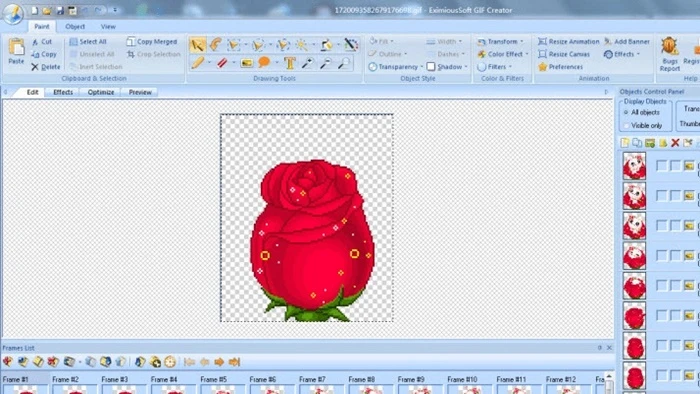Choose the orange speech bubble shape tool
This screenshot has height=394, width=700.
click(264, 63)
